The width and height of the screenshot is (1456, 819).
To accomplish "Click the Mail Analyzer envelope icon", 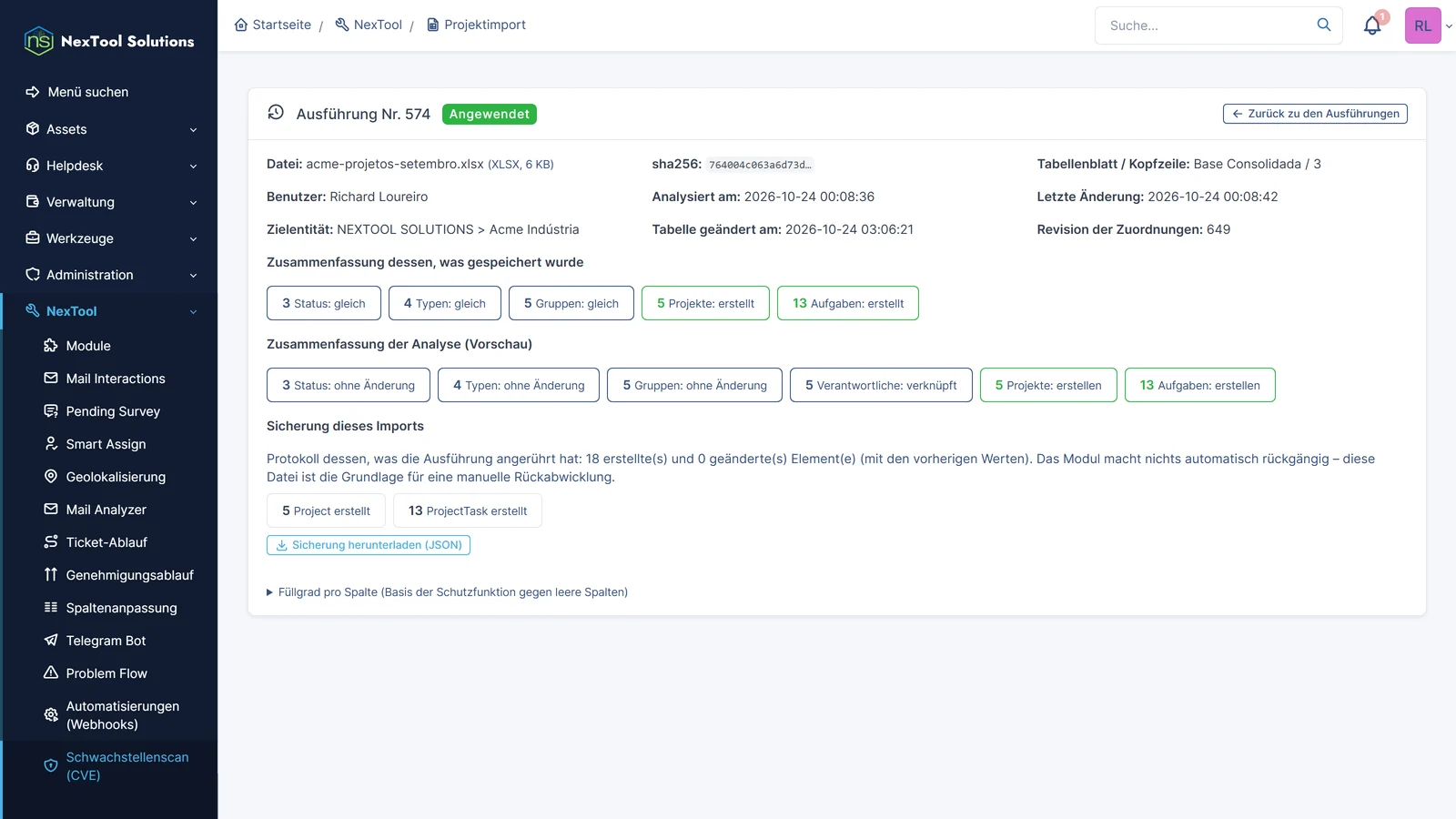I will (x=51, y=510).
